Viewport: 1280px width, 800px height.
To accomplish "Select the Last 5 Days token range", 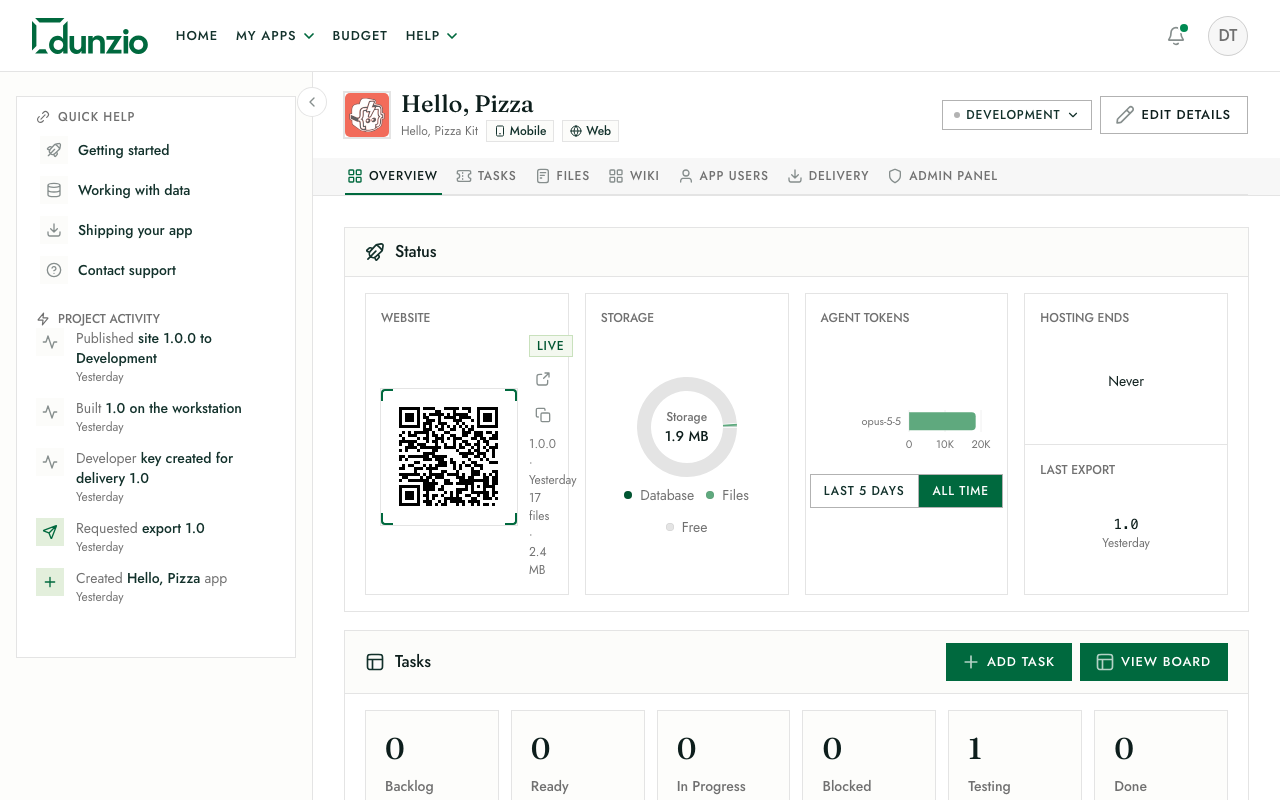I will (x=864, y=491).
